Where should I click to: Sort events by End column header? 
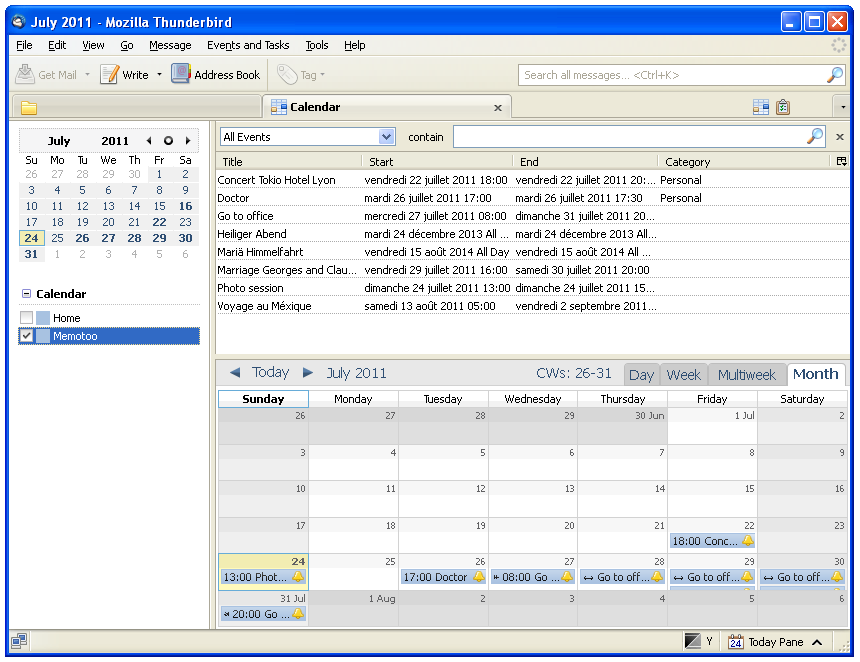click(x=585, y=162)
